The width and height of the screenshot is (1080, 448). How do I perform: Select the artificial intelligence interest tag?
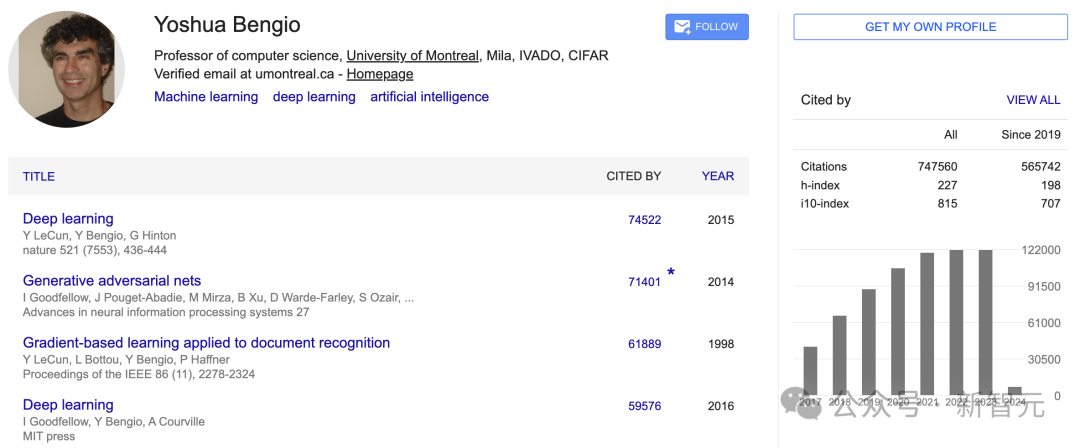click(x=429, y=97)
